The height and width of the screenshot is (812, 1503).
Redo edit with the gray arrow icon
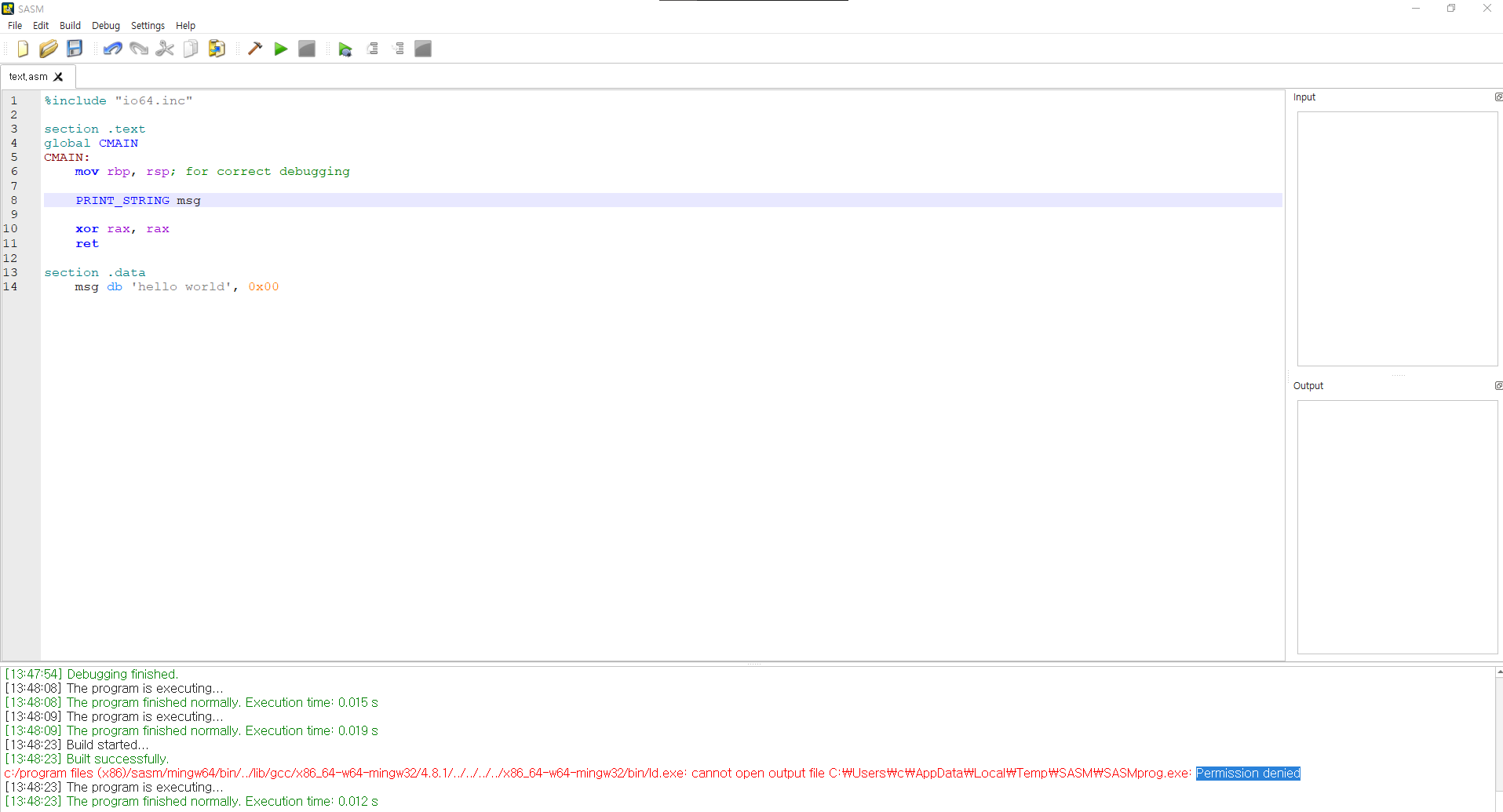tap(139, 49)
